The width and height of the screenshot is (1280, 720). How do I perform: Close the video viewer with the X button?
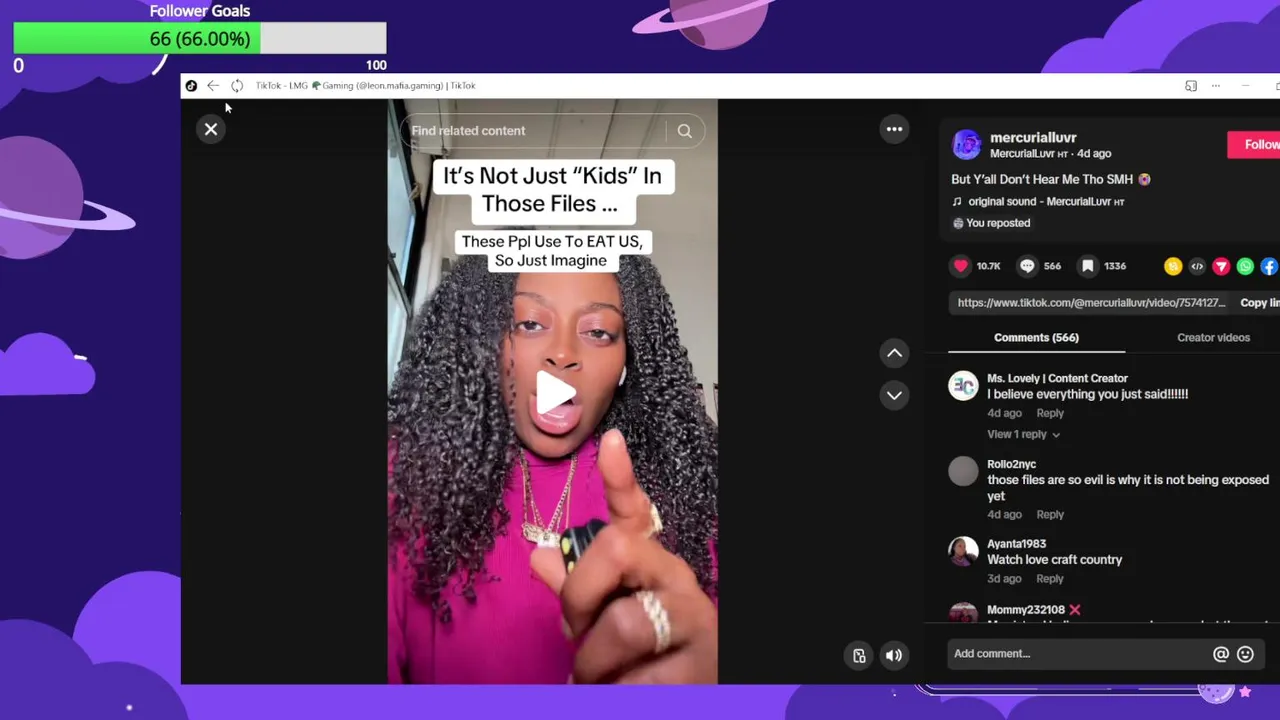coord(211,129)
